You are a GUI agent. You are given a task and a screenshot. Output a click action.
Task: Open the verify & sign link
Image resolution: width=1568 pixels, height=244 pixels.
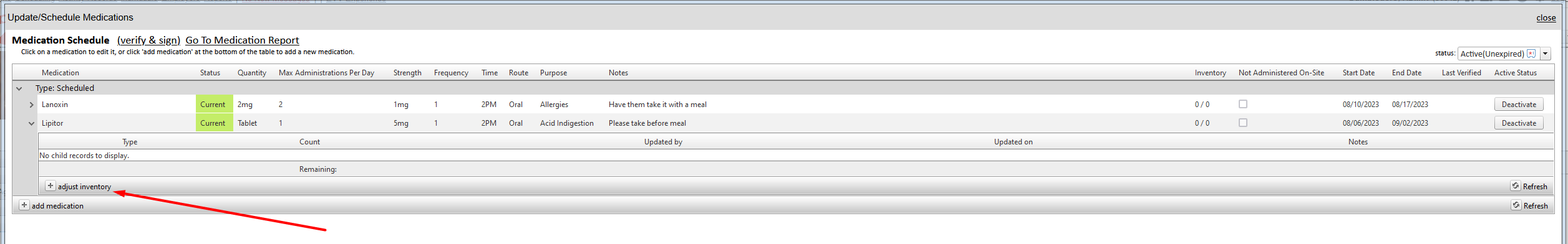[148, 40]
